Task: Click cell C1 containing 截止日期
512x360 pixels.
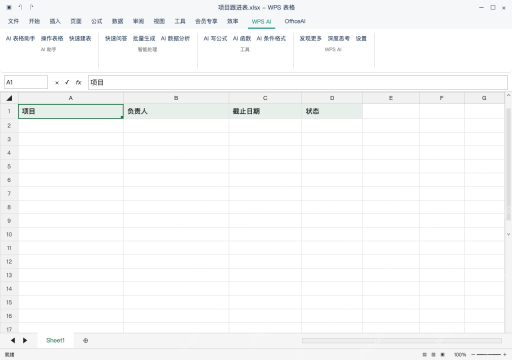Action: [265, 111]
